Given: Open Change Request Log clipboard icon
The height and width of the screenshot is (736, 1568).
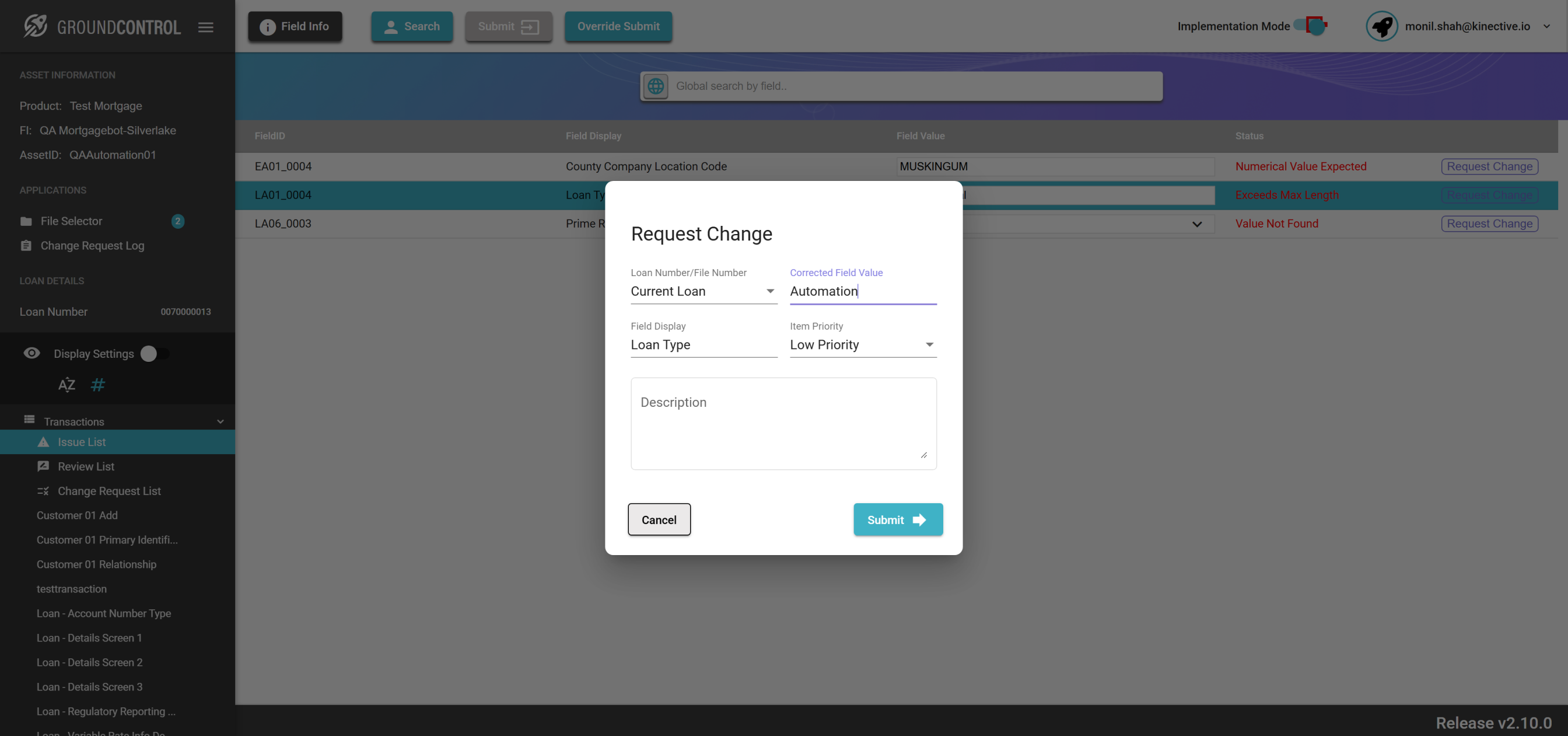Looking at the screenshot, I should 26,246.
